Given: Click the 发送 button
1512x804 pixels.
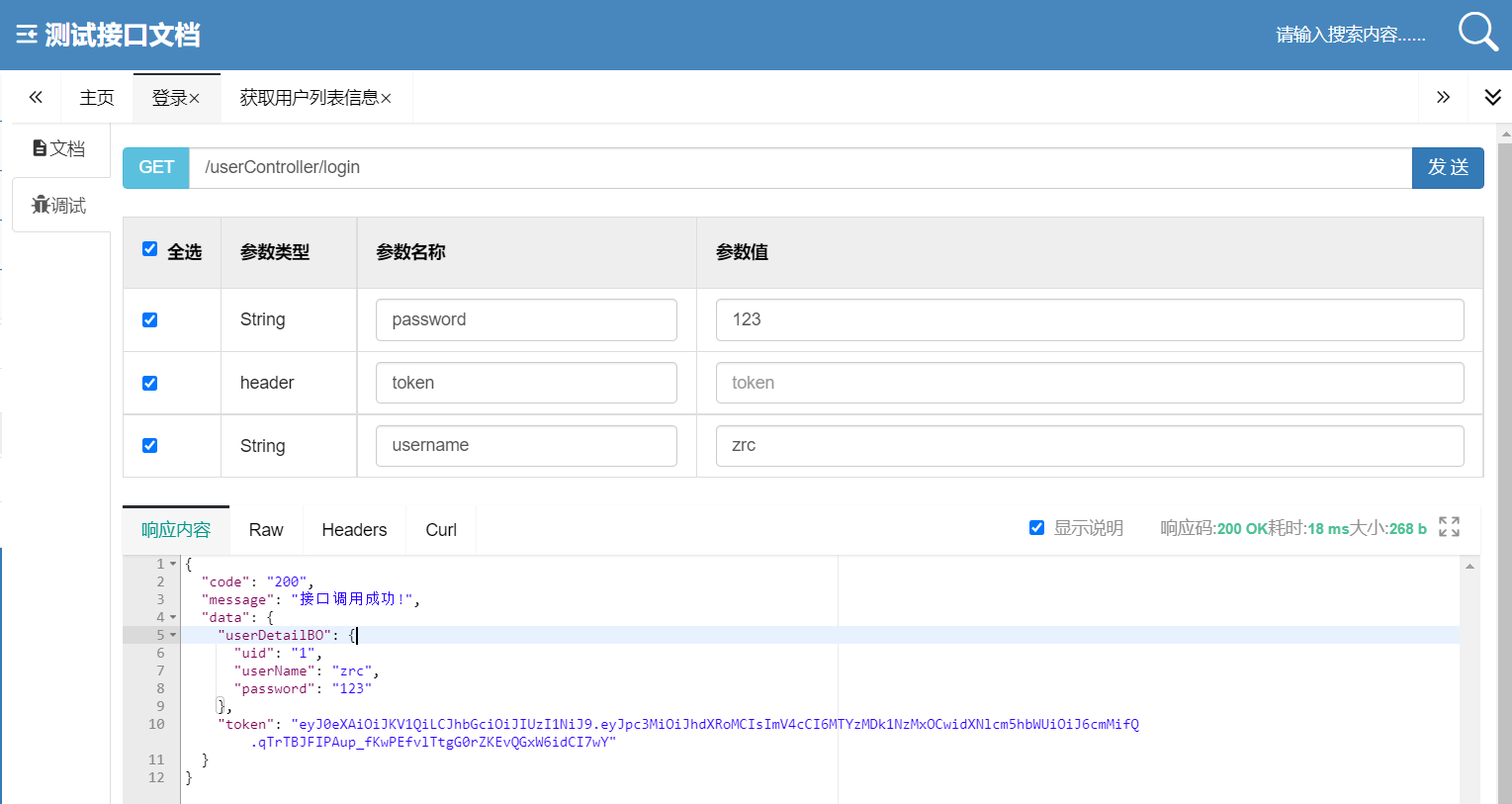Looking at the screenshot, I should coord(1448,168).
